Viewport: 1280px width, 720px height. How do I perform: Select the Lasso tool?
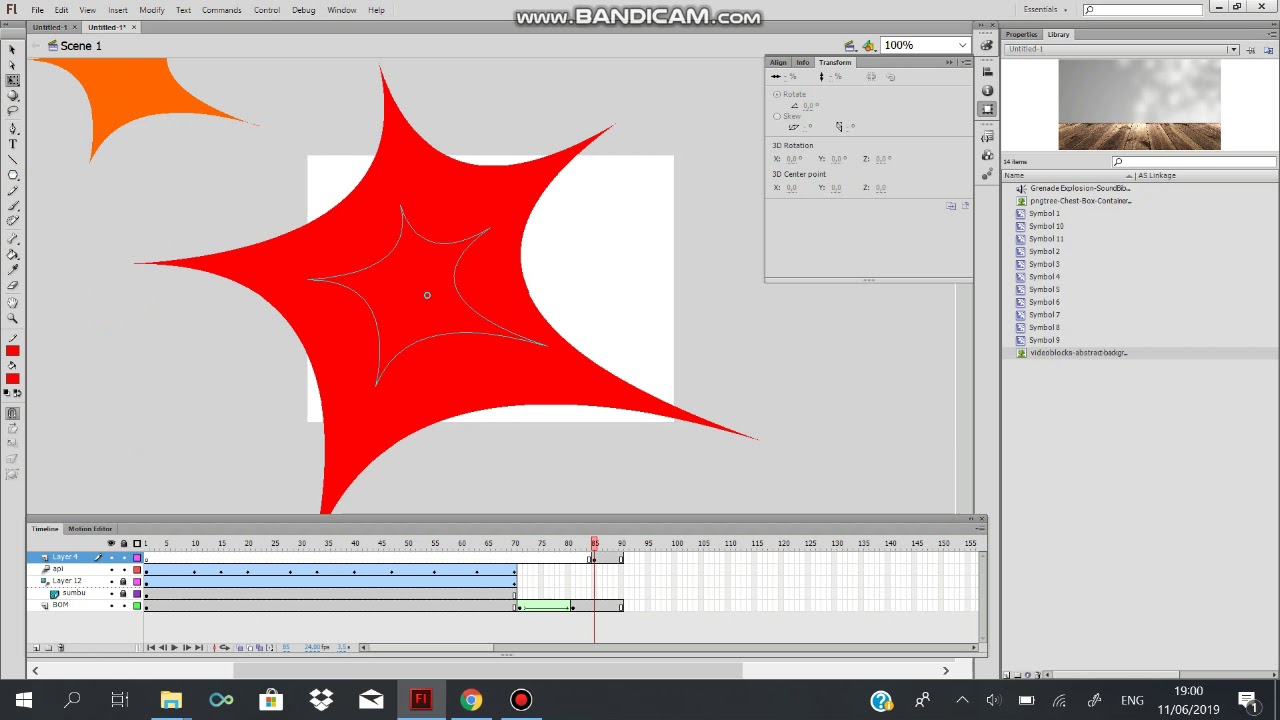pos(12,112)
